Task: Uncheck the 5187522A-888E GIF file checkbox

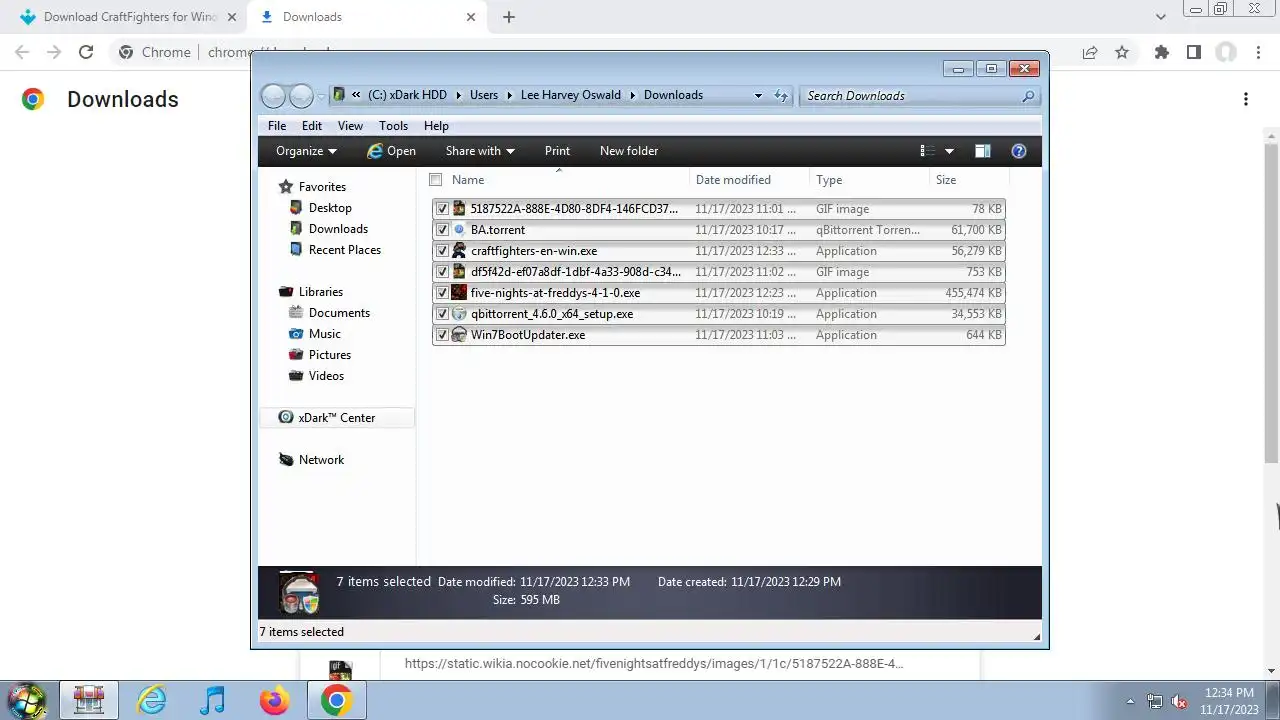Action: [x=442, y=209]
